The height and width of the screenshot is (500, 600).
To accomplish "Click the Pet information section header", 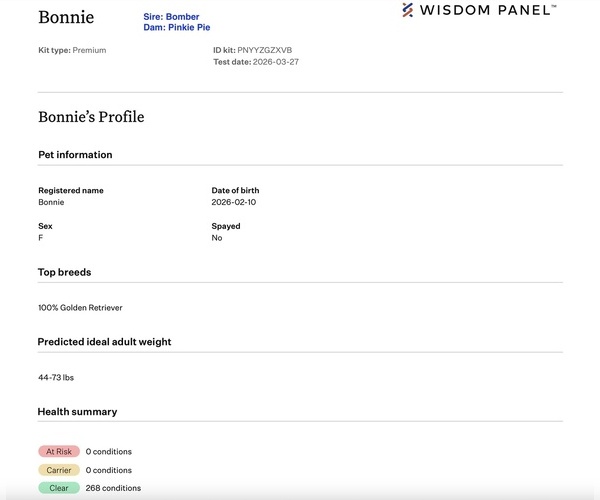I will (x=75, y=155).
